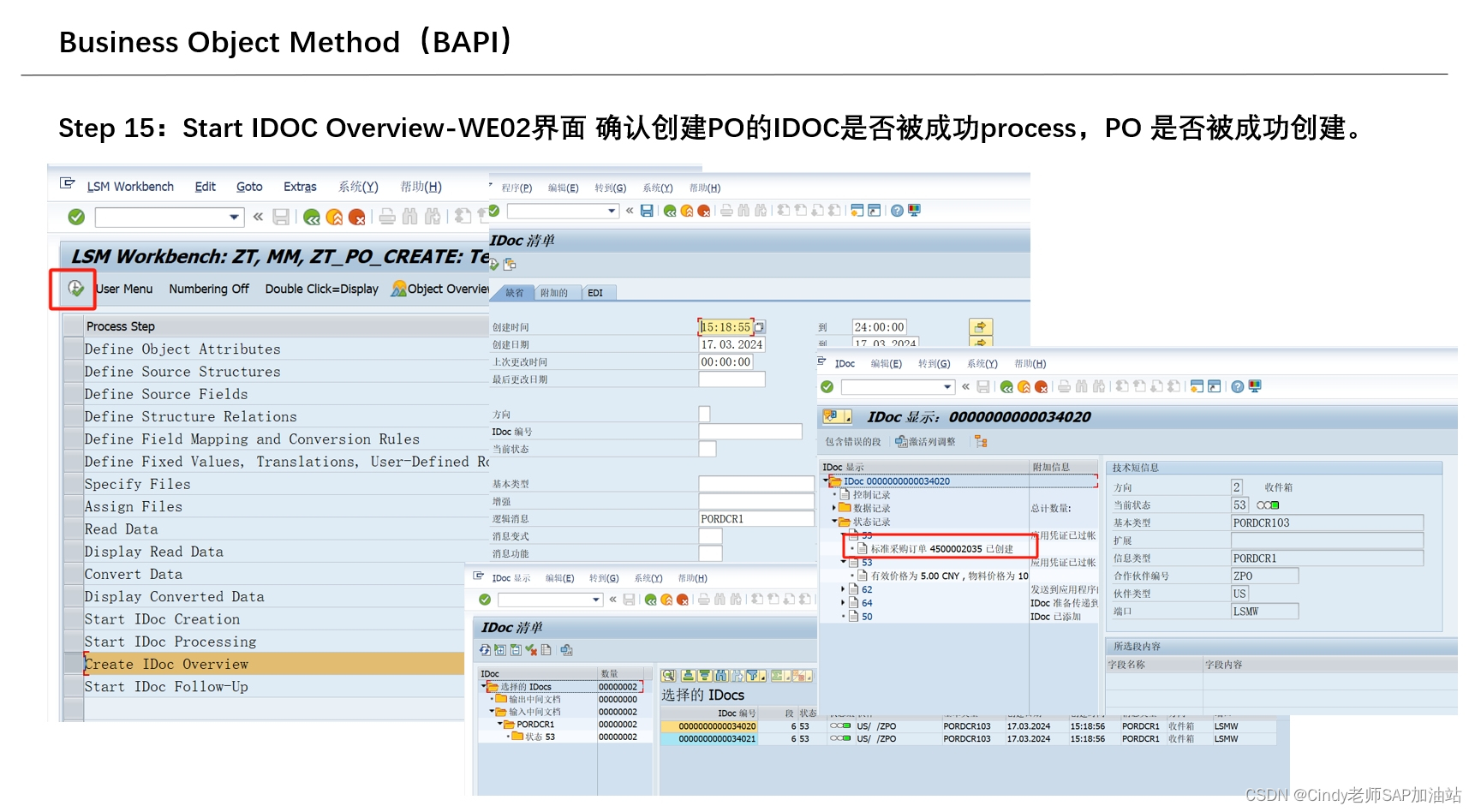Toggle the Numbering Off setting
This screenshot has width=1475, height=812.
pyautogui.click(x=209, y=289)
